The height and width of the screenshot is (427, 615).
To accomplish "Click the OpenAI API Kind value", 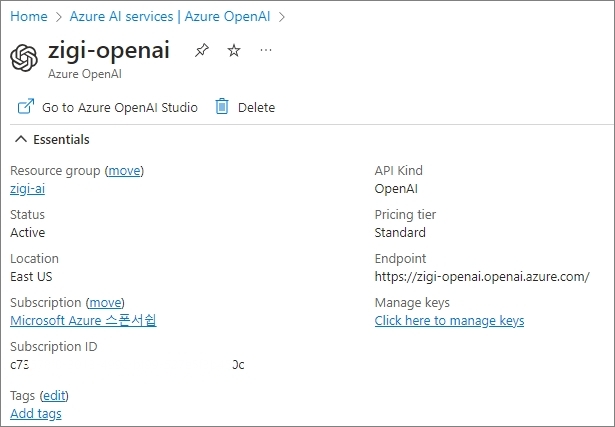I will (396, 189).
